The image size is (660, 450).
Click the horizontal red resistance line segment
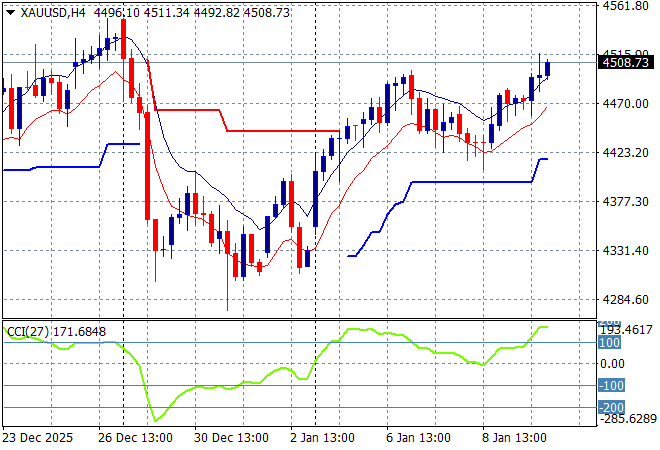pyautogui.click(x=285, y=130)
